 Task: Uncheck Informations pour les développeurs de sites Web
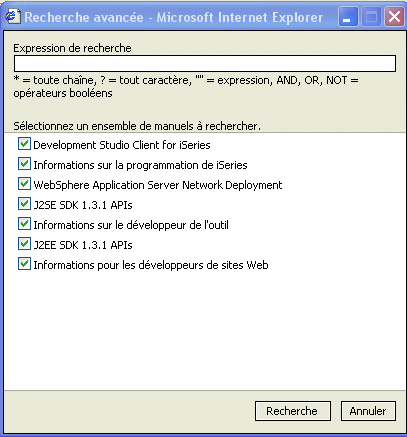(24, 264)
